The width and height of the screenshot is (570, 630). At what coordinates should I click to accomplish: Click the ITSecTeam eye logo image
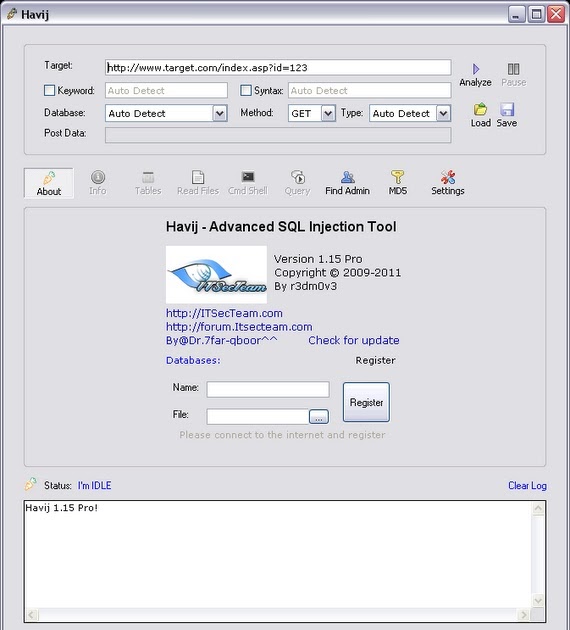pyautogui.click(x=216, y=274)
